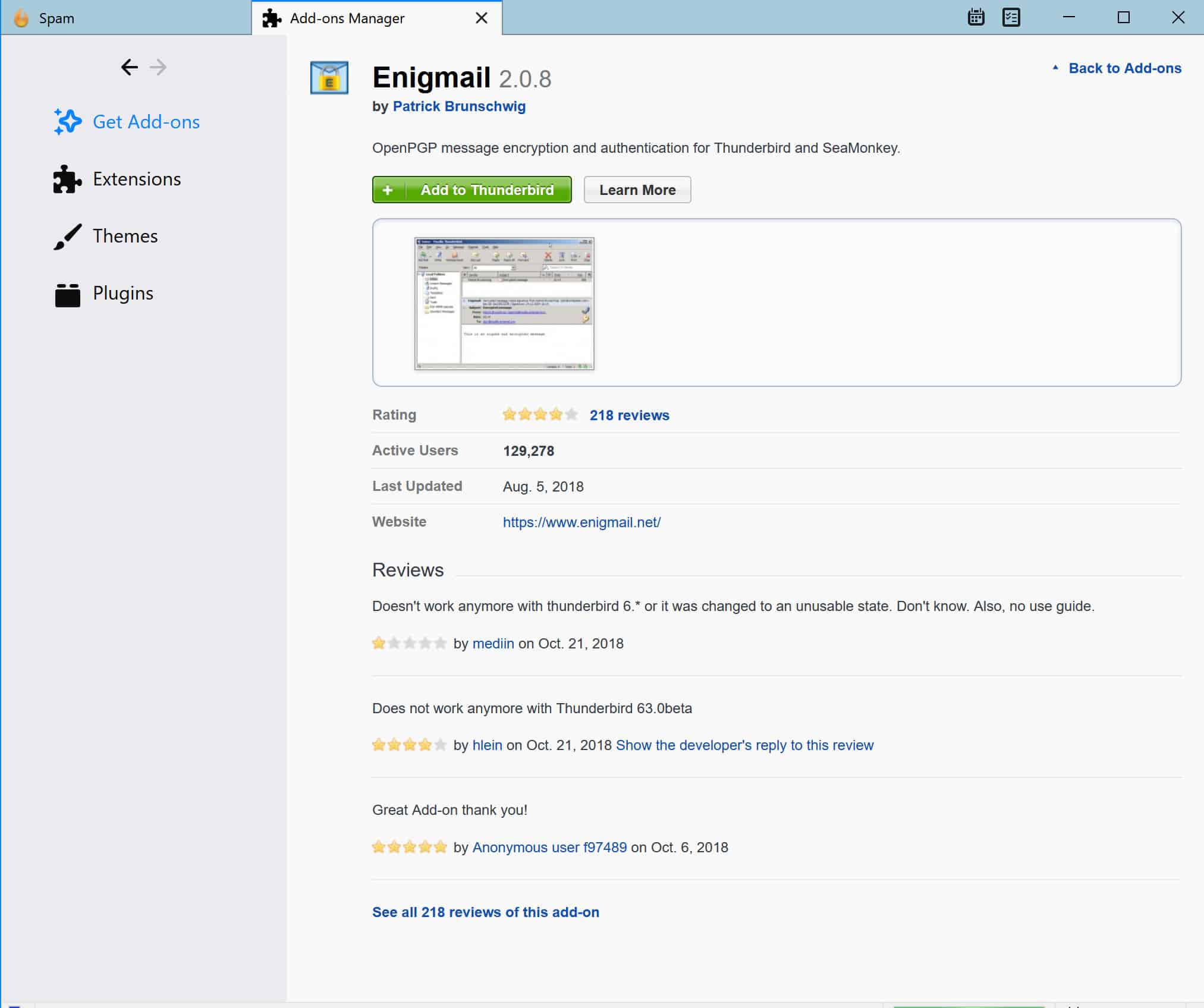Go back with the left arrow
1204x1008 pixels.
point(130,67)
